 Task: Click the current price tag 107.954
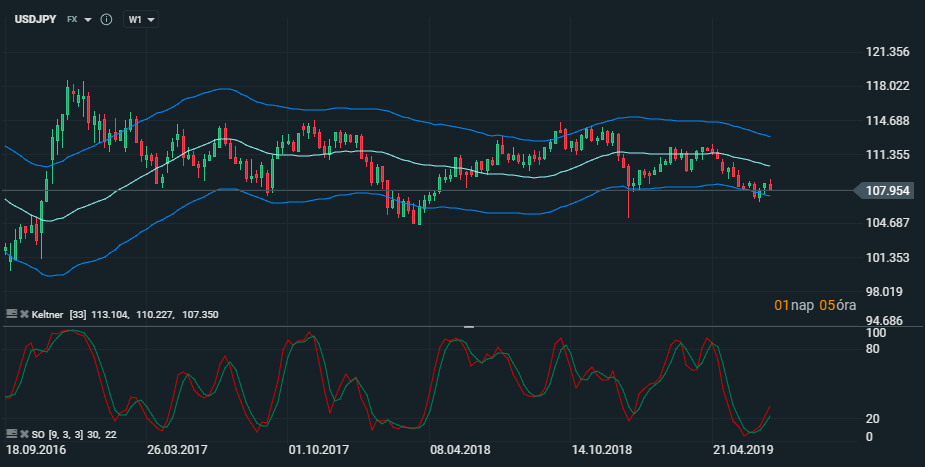884,189
